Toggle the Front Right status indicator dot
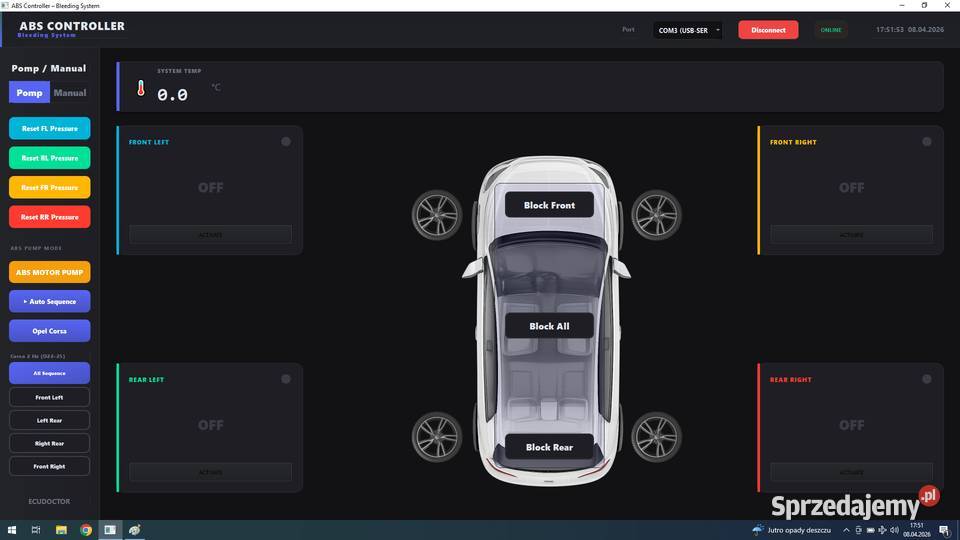Image resolution: width=960 pixels, height=540 pixels. tap(927, 142)
